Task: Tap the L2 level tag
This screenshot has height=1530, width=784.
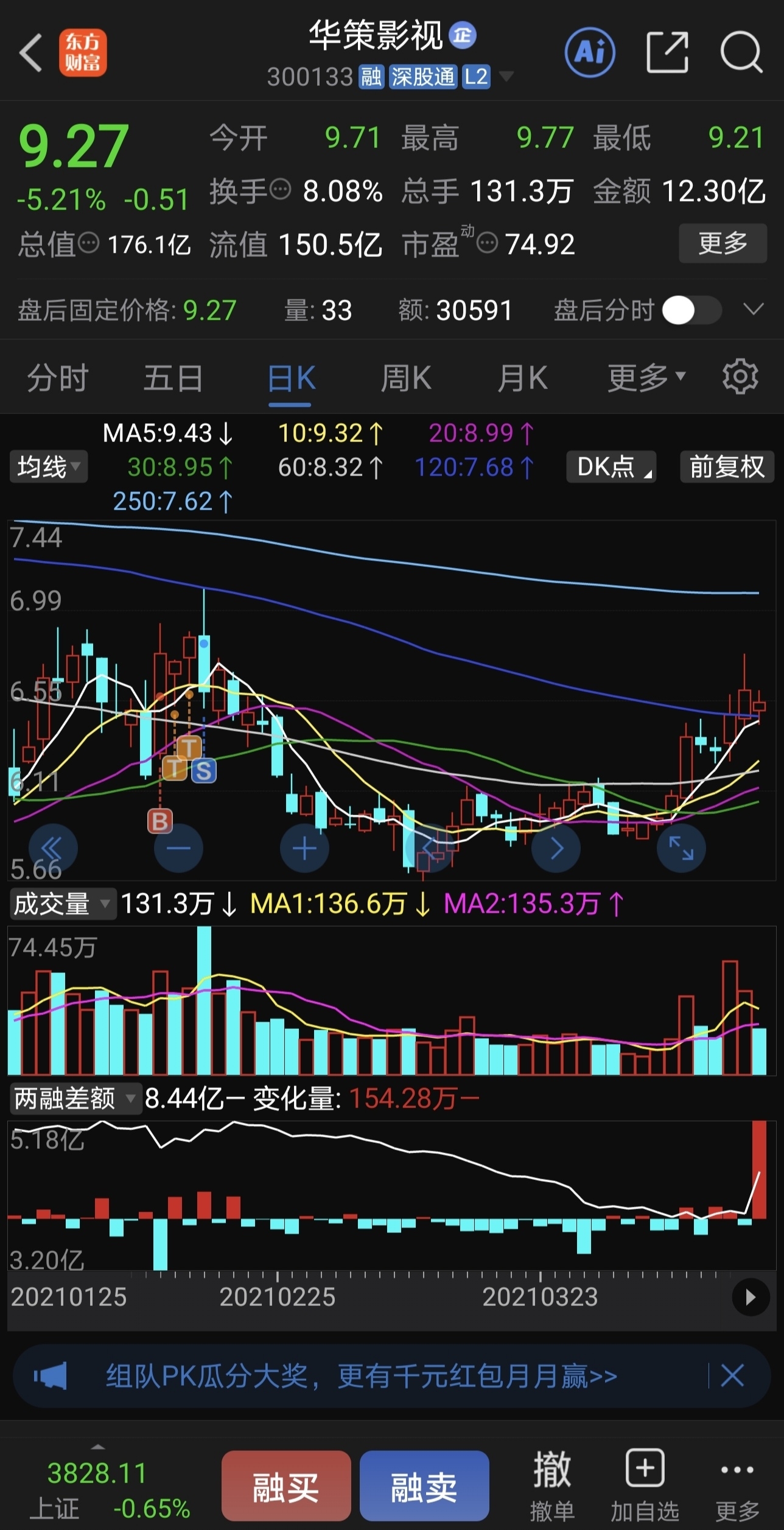Action: pos(476,77)
